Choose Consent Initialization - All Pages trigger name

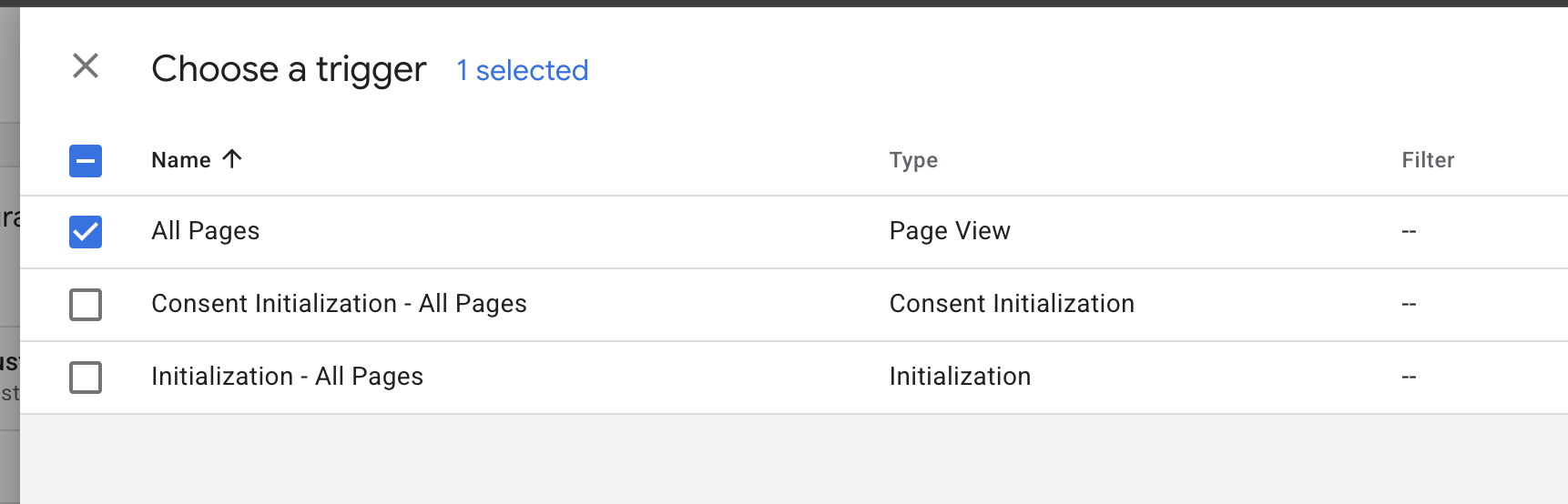tap(339, 304)
